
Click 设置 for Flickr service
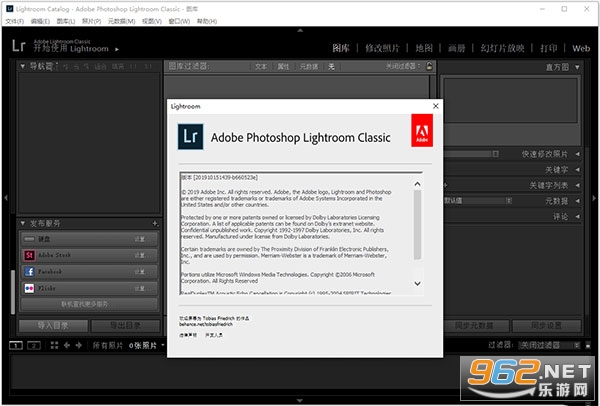point(140,288)
